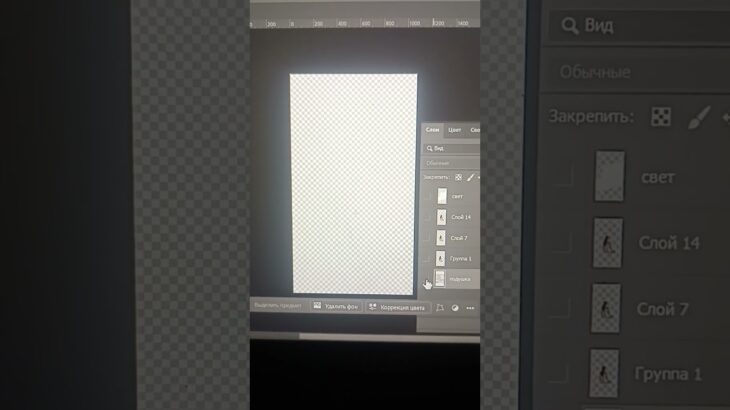730x410 pixels.
Task: Toggle visibility of Слой 7 in enlarged panel
Action: [561, 308]
